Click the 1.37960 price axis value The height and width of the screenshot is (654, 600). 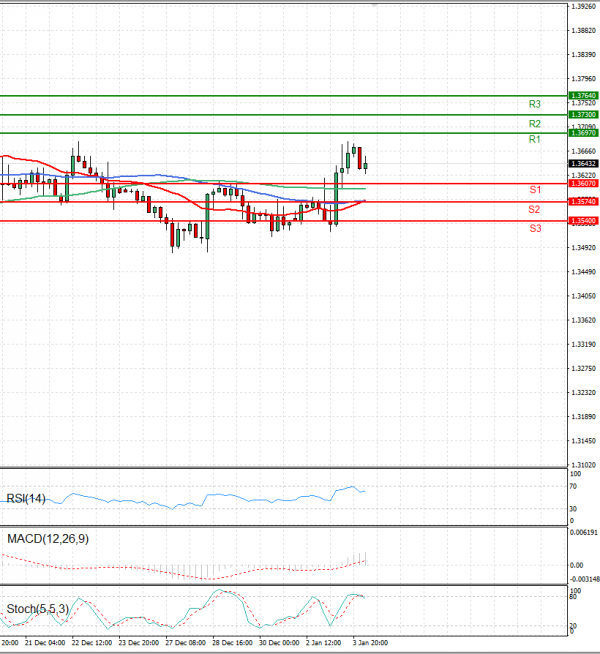pyautogui.click(x=583, y=78)
